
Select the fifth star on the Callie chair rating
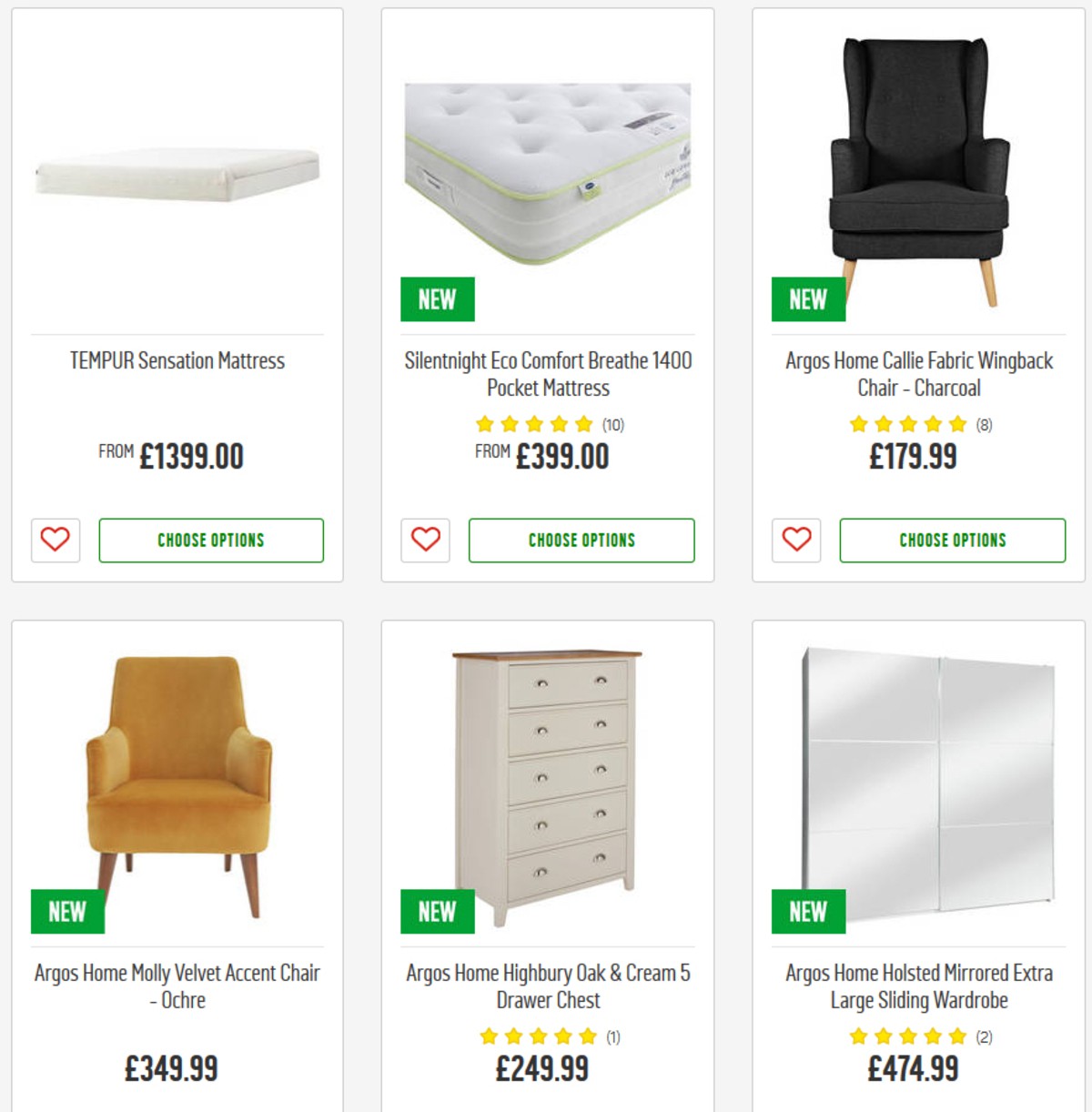pyautogui.click(x=955, y=422)
